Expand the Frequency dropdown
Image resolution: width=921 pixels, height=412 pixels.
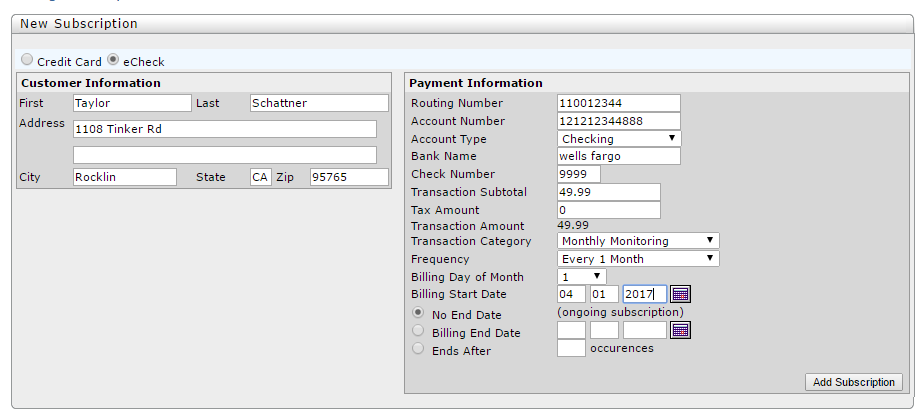tap(638, 259)
